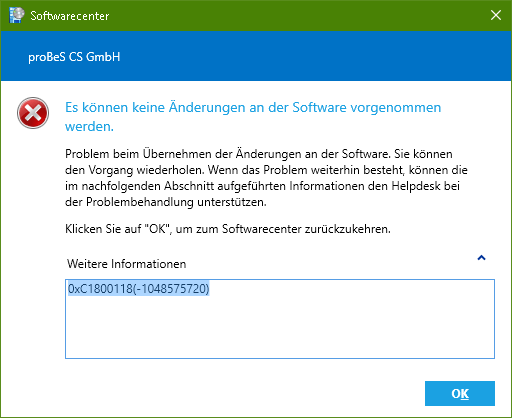Click the blue heading about Änderungen an der Software
The width and height of the screenshot is (512, 418).
(x=253, y=117)
